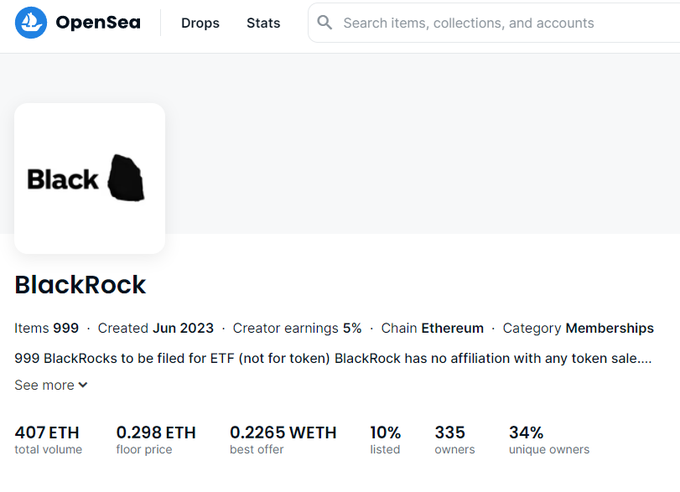Focus the search items and collections field
The image size is (680, 492).
pyautogui.click(x=494, y=23)
